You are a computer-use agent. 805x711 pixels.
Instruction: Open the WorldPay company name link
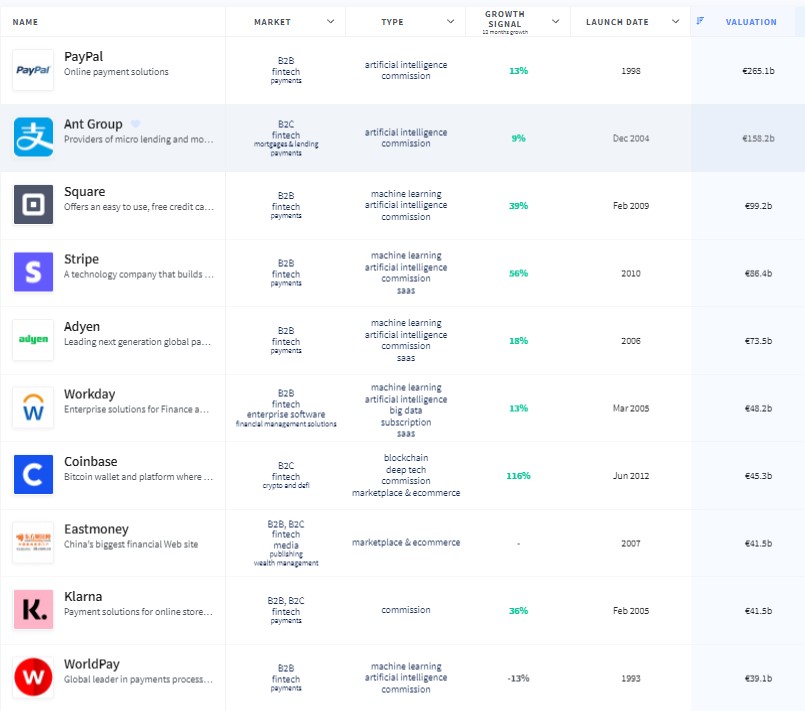91,664
